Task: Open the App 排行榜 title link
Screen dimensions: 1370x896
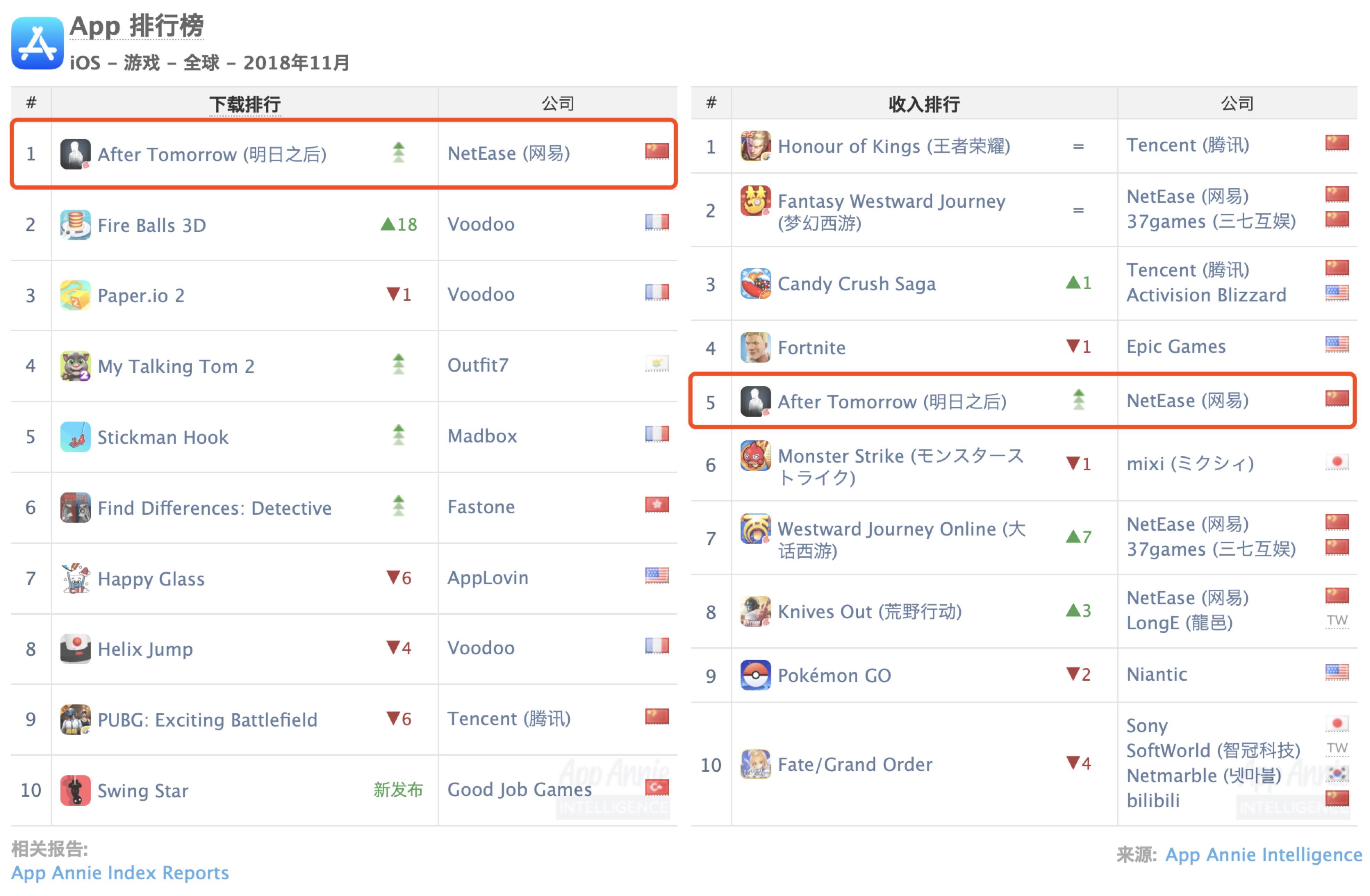Action: 137,26
